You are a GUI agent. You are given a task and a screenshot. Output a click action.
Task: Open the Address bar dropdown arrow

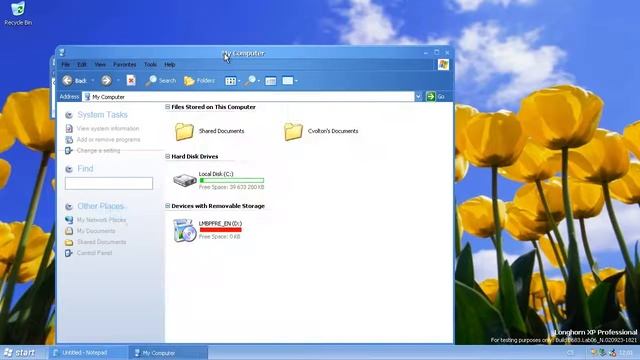click(418, 96)
